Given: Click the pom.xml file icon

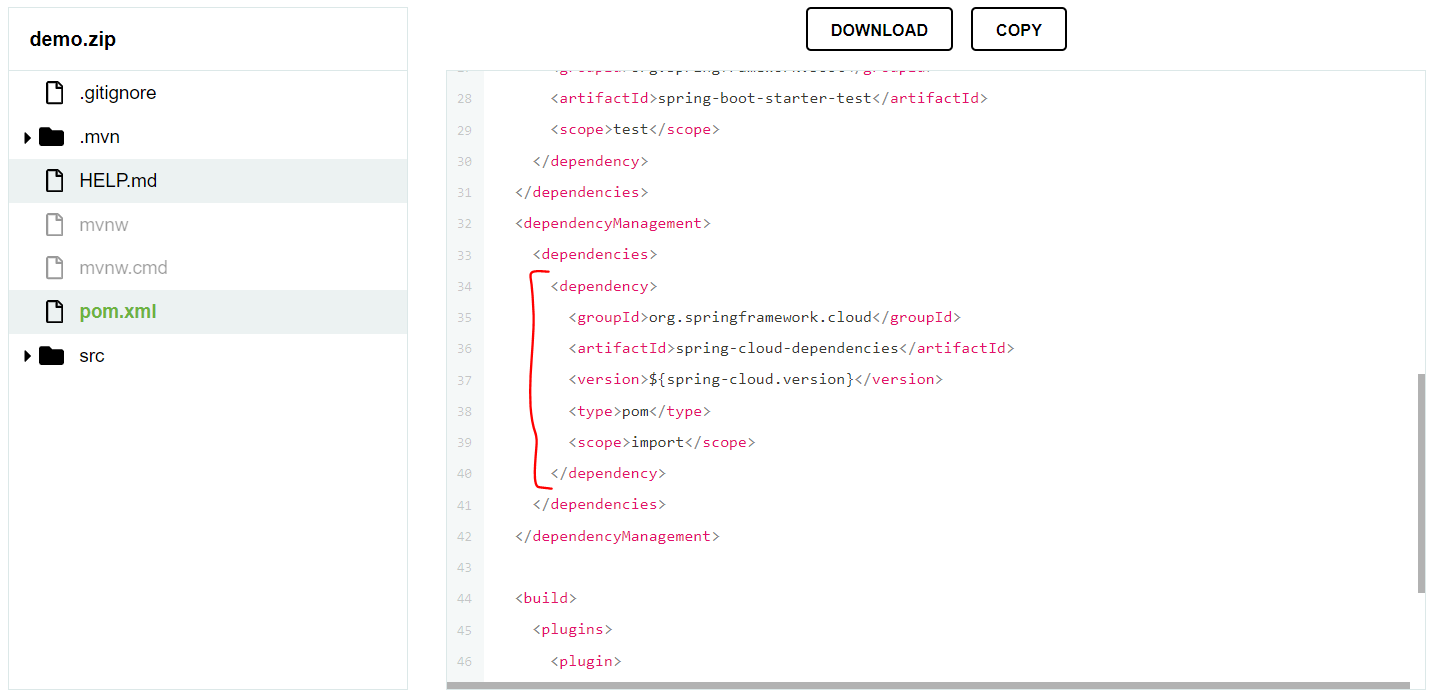Looking at the screenshot, I should pos(55,312).
